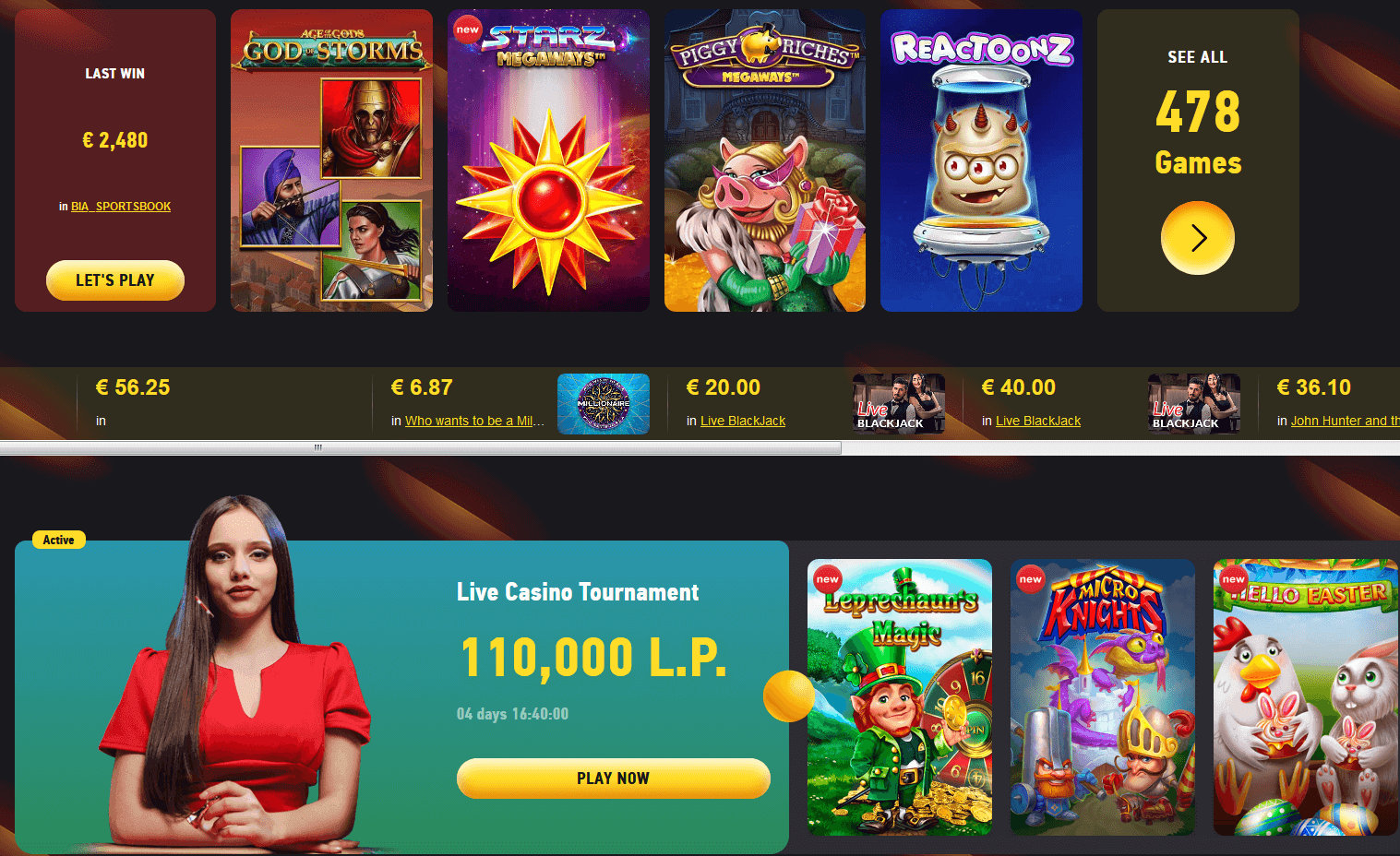Screen dimensions: 1400x856
Task: Open the Hello Easter game tile
Action: (1306, 697)
